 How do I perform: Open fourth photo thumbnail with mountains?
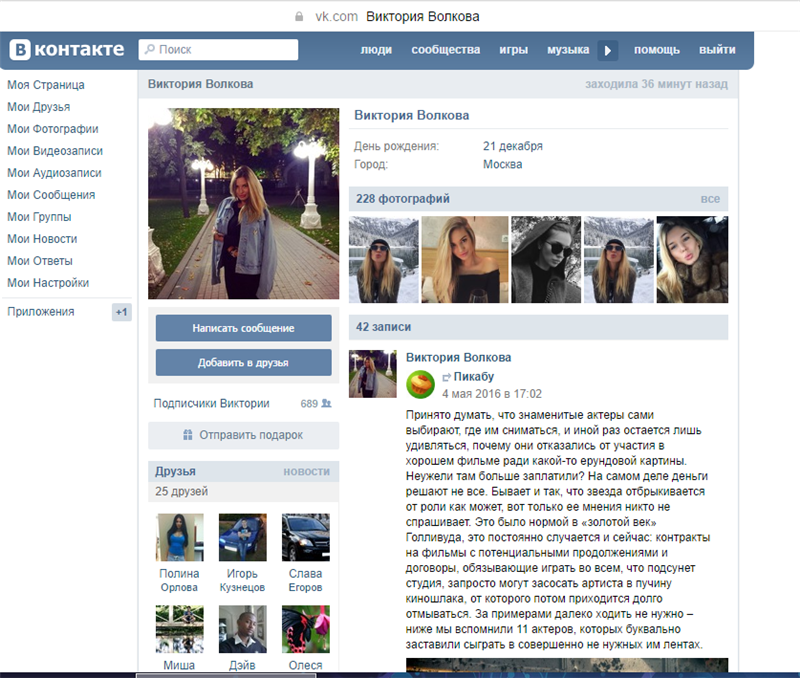(618, 259)
